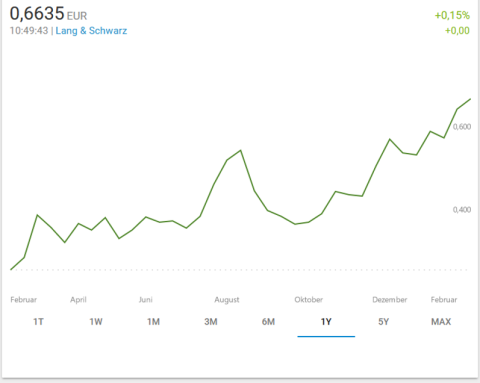Click the April x-axis label
This screenshot has width=480, height=383.
tap(78, 300)
